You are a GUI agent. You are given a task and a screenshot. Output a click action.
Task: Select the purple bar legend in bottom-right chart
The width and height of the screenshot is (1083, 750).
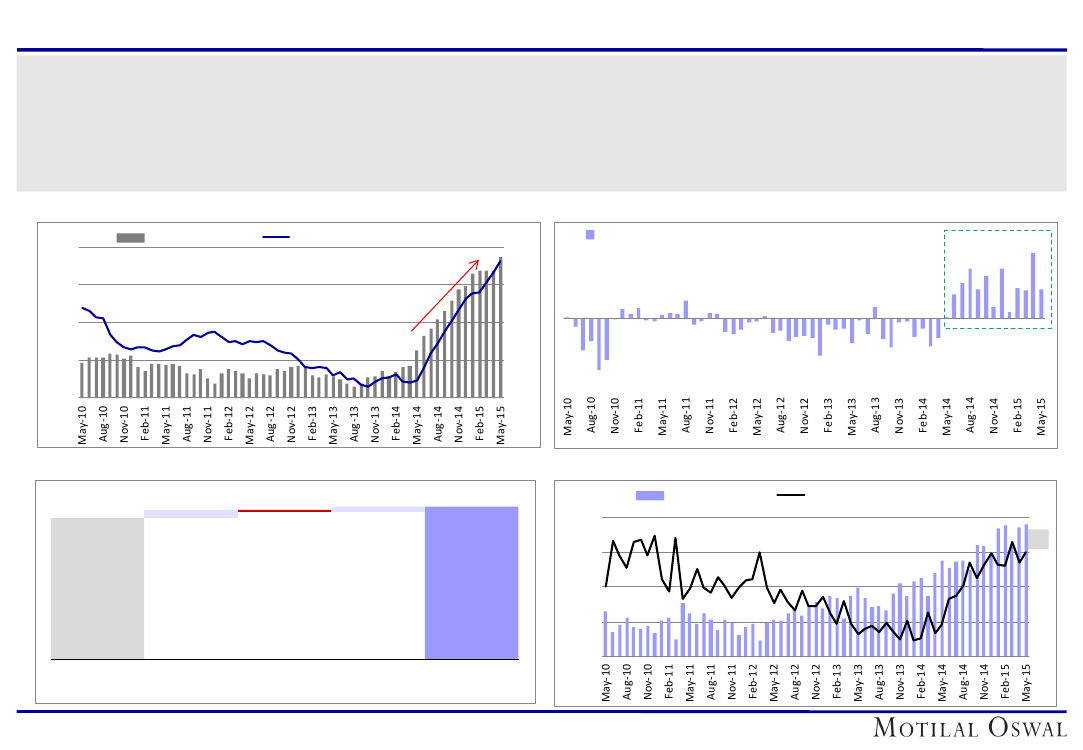[650, 495]
